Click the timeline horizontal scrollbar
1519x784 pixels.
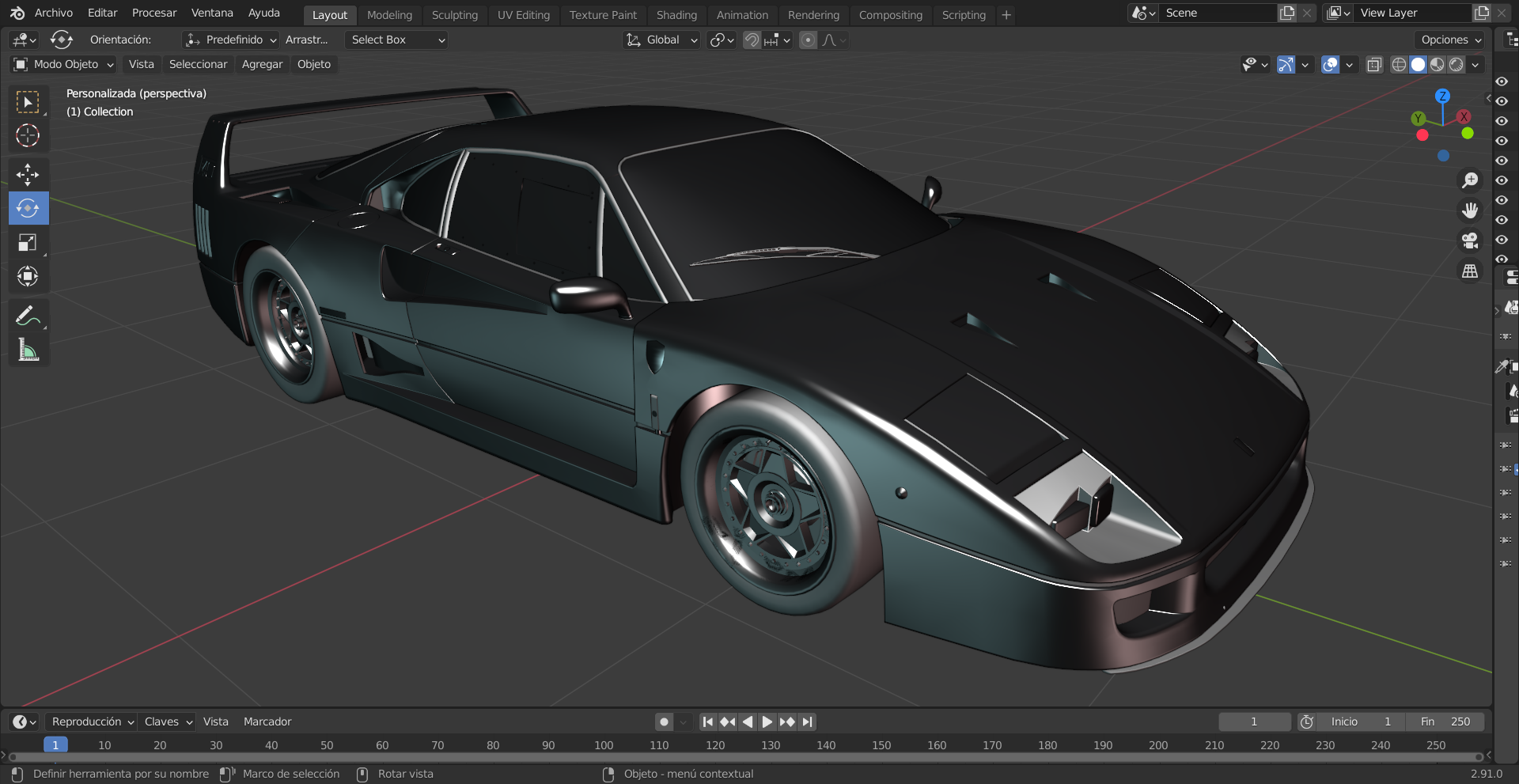(x=747, y=757)
